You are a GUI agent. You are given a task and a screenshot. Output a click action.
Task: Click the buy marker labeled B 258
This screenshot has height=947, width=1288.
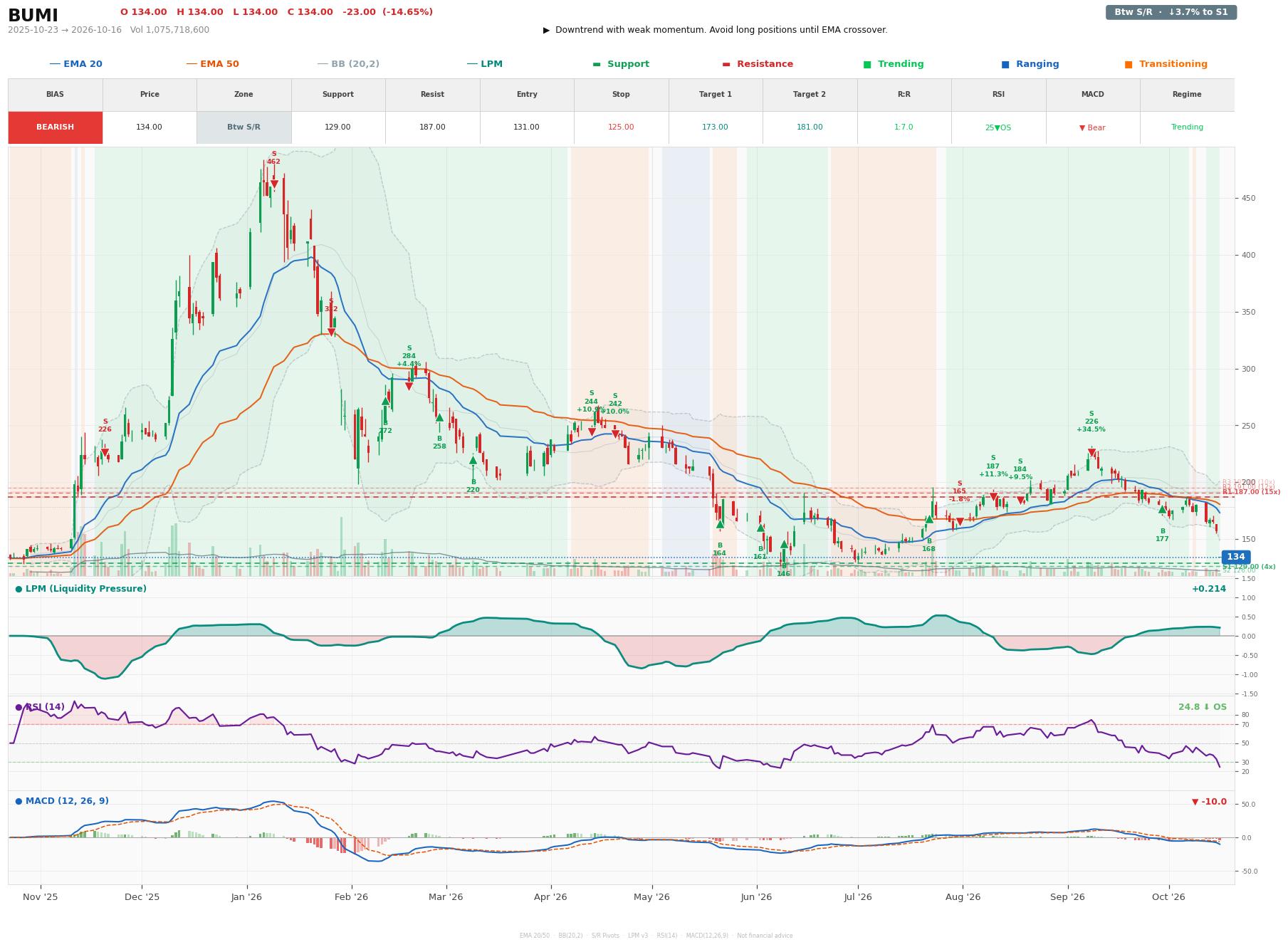pos(439,418)
